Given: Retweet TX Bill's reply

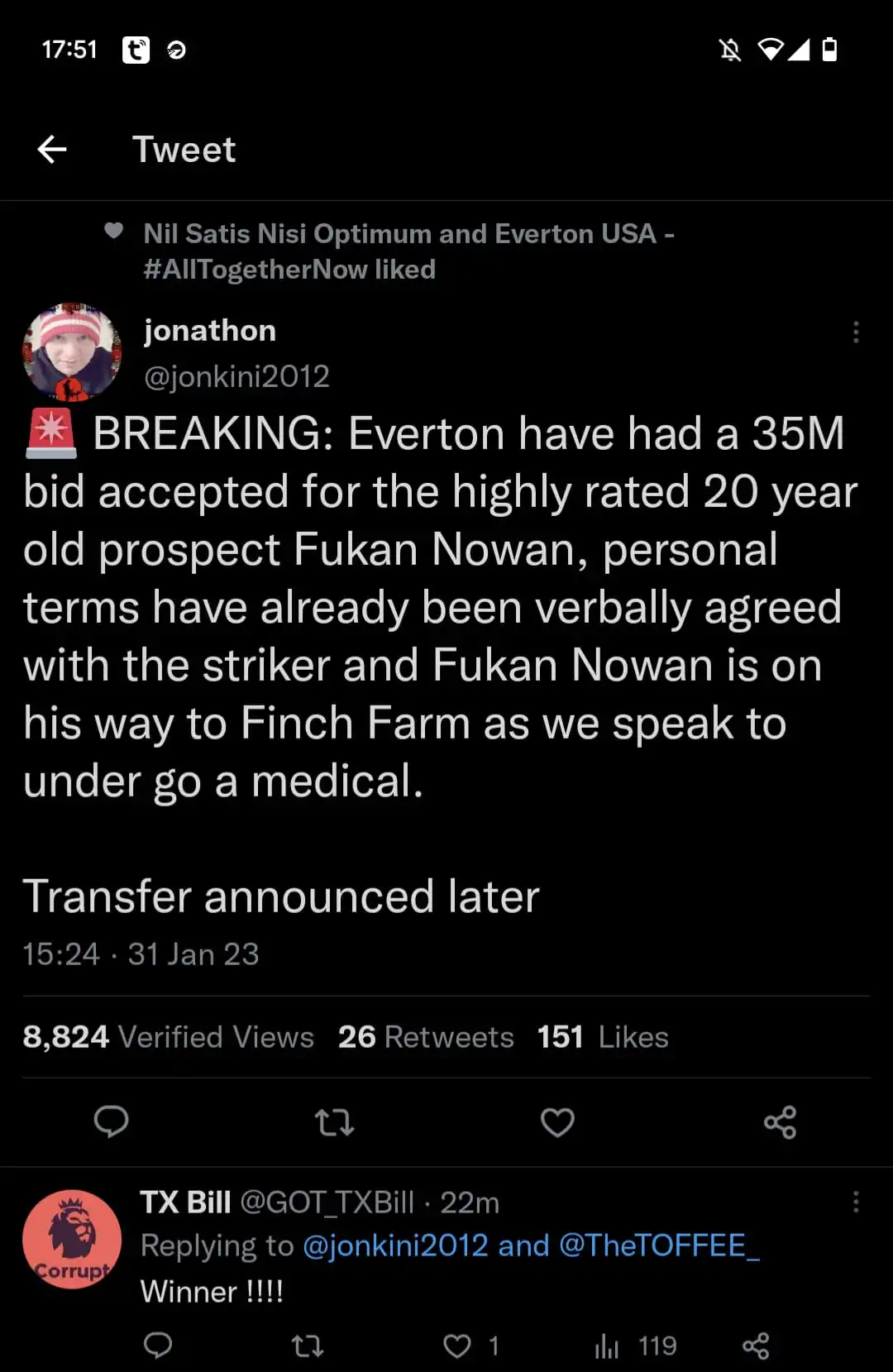Looking at the screenshot, I should [308, 1346].
